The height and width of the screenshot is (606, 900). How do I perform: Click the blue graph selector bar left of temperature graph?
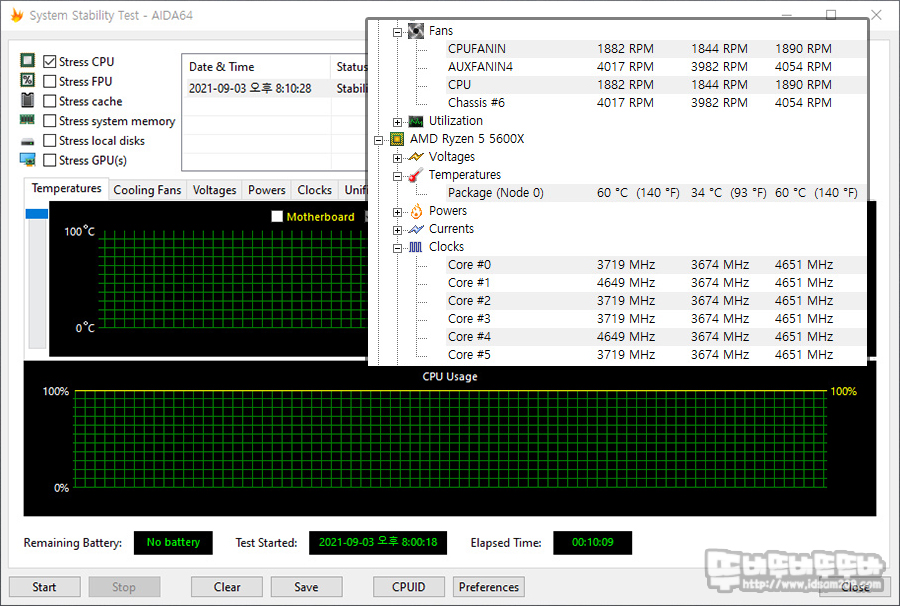[x=37, y=213]
